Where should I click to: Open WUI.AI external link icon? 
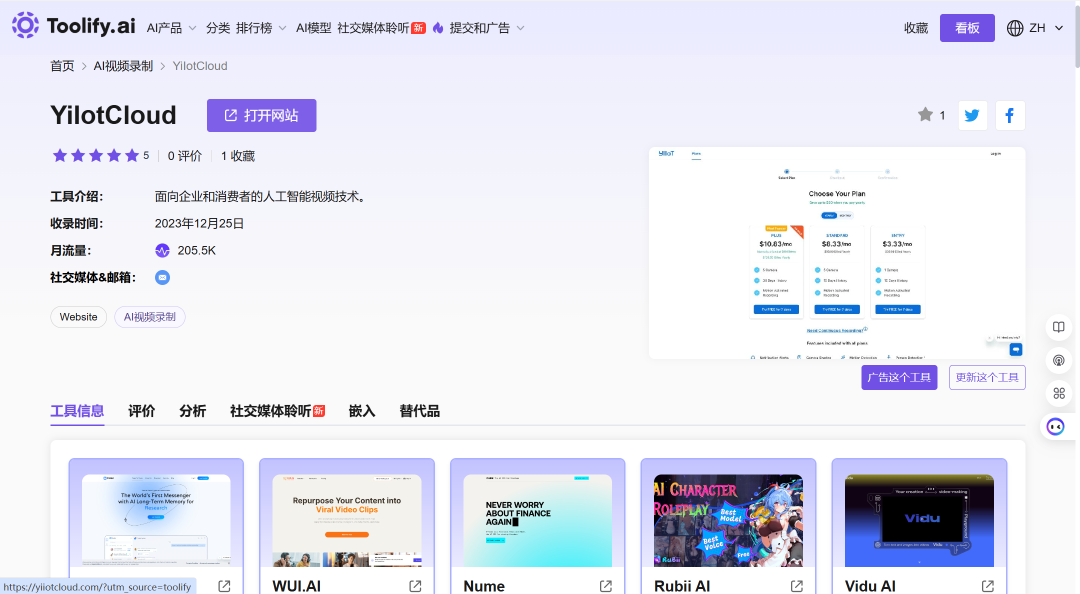coord(415,586)
